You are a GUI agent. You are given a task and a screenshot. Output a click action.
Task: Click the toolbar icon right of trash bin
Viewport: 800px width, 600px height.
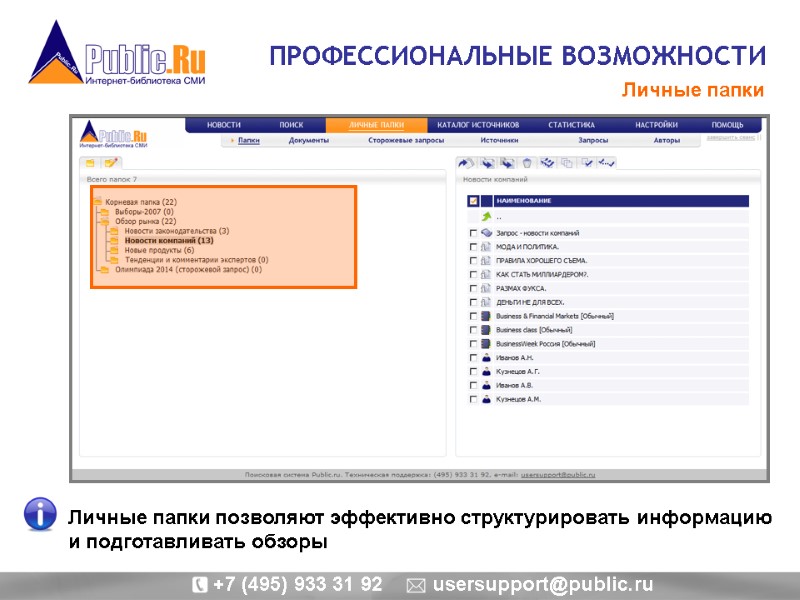pos(547,163)
